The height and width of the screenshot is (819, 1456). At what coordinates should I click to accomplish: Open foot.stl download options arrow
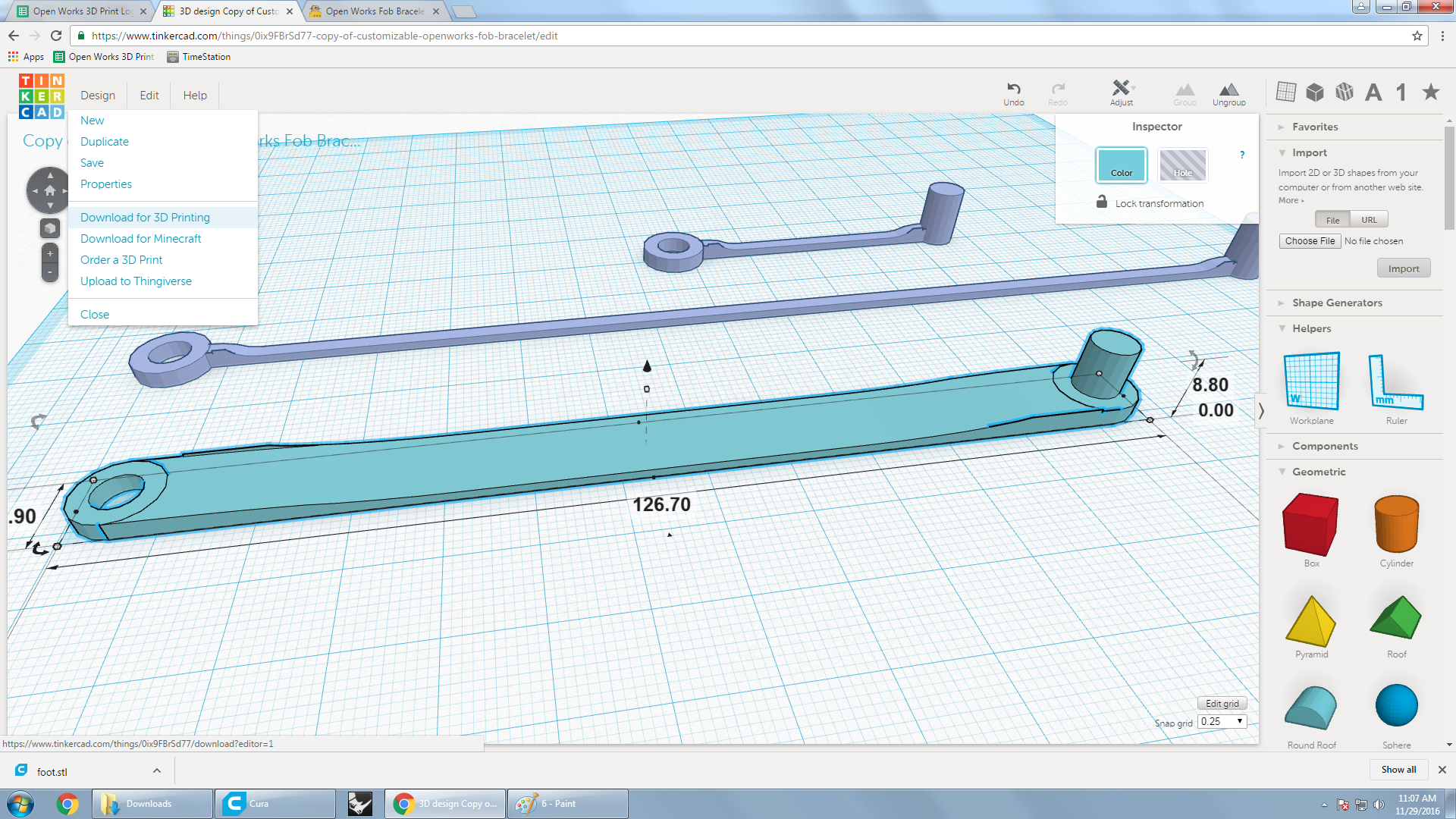click(x=157, y=770)
